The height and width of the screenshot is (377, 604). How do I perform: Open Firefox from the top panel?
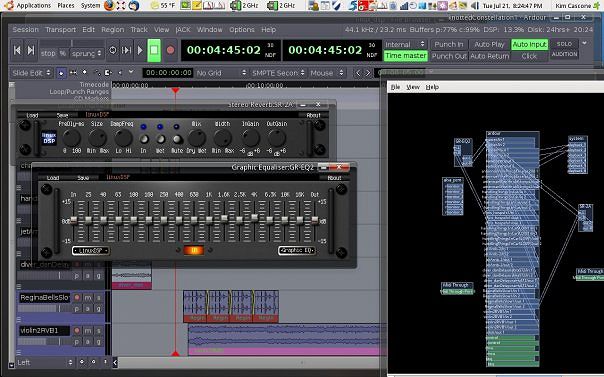pos(109,5)
